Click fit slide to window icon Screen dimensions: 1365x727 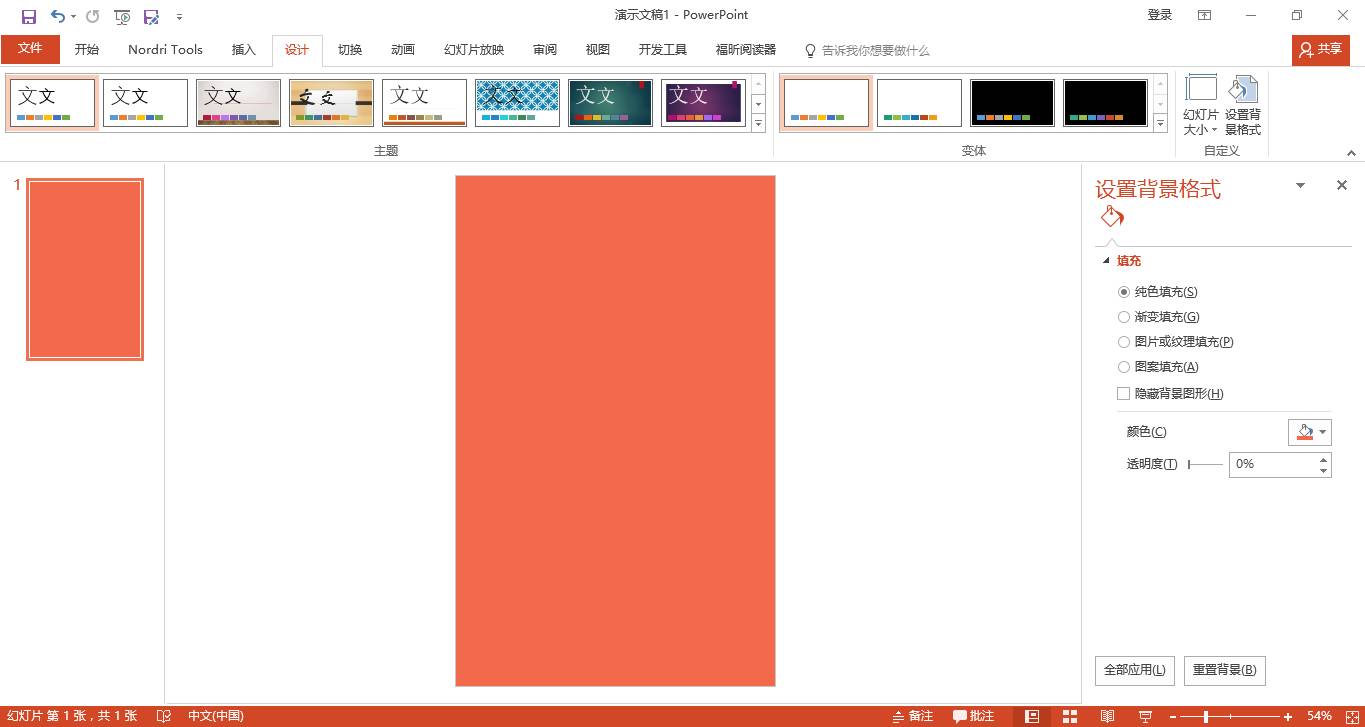click(x=1348, y=716)
